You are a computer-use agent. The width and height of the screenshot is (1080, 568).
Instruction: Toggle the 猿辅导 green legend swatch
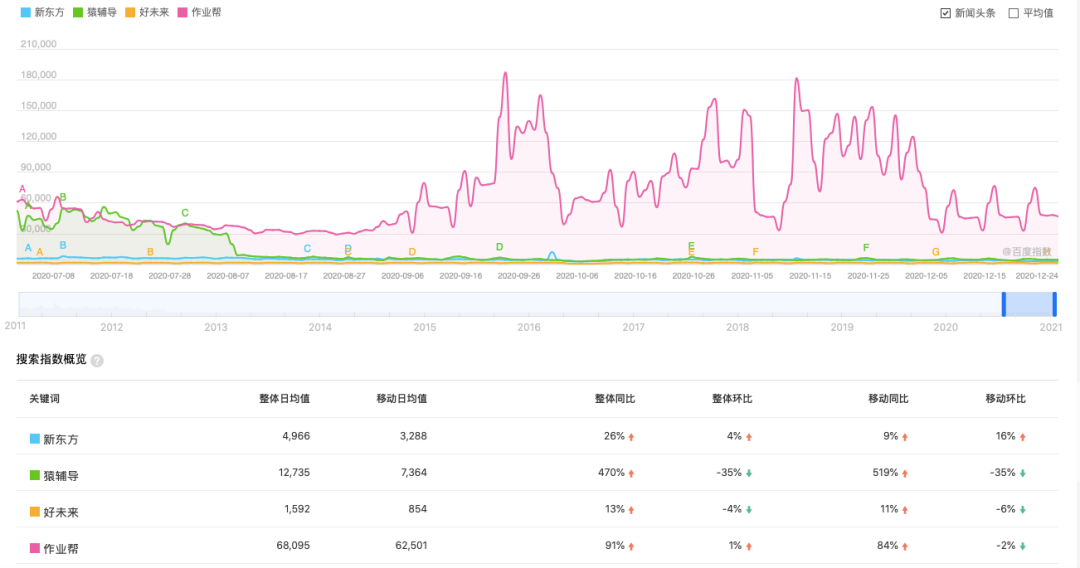click(78, 12)
